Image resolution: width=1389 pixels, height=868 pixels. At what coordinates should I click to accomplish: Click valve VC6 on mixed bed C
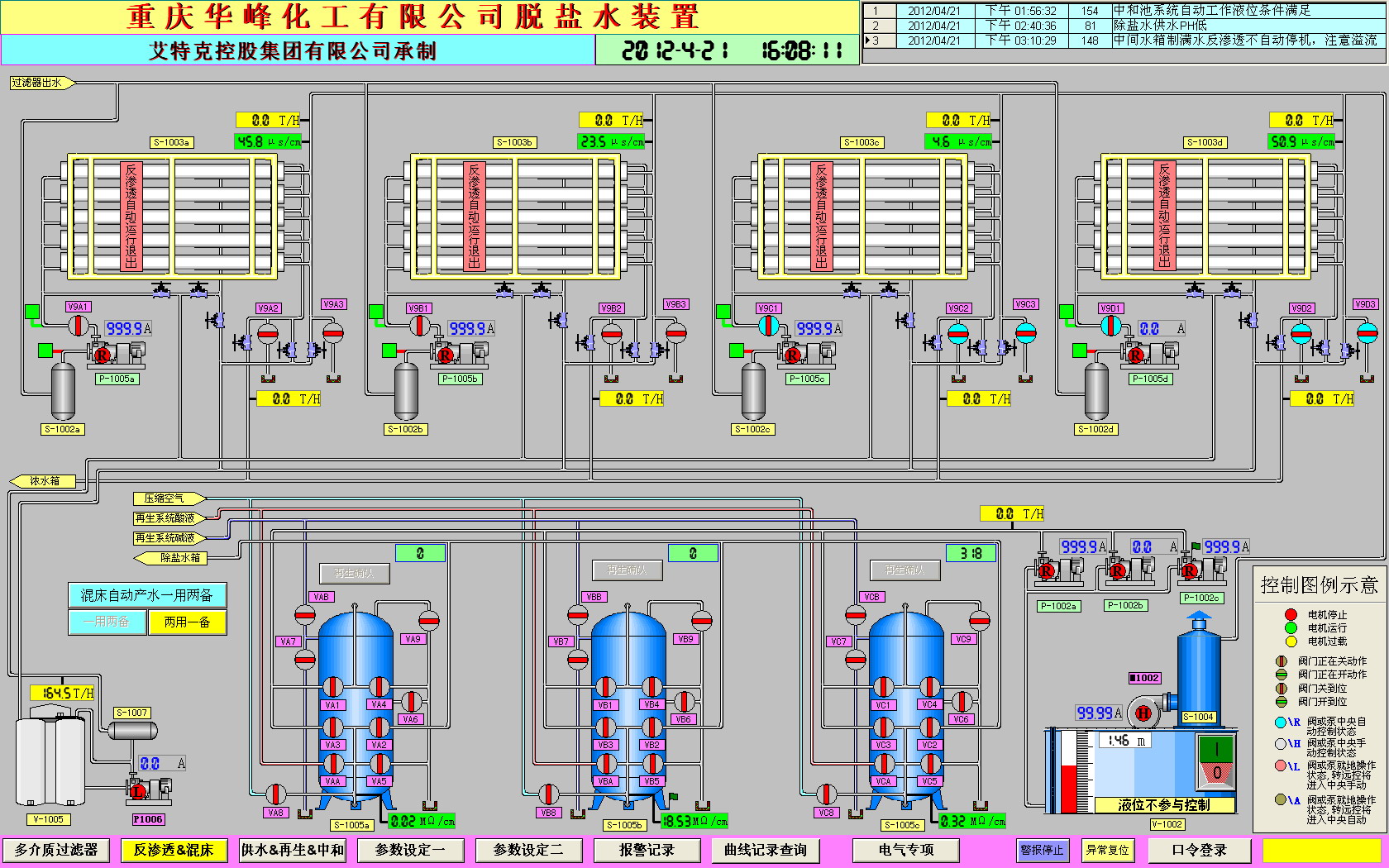tap(962, 701)
